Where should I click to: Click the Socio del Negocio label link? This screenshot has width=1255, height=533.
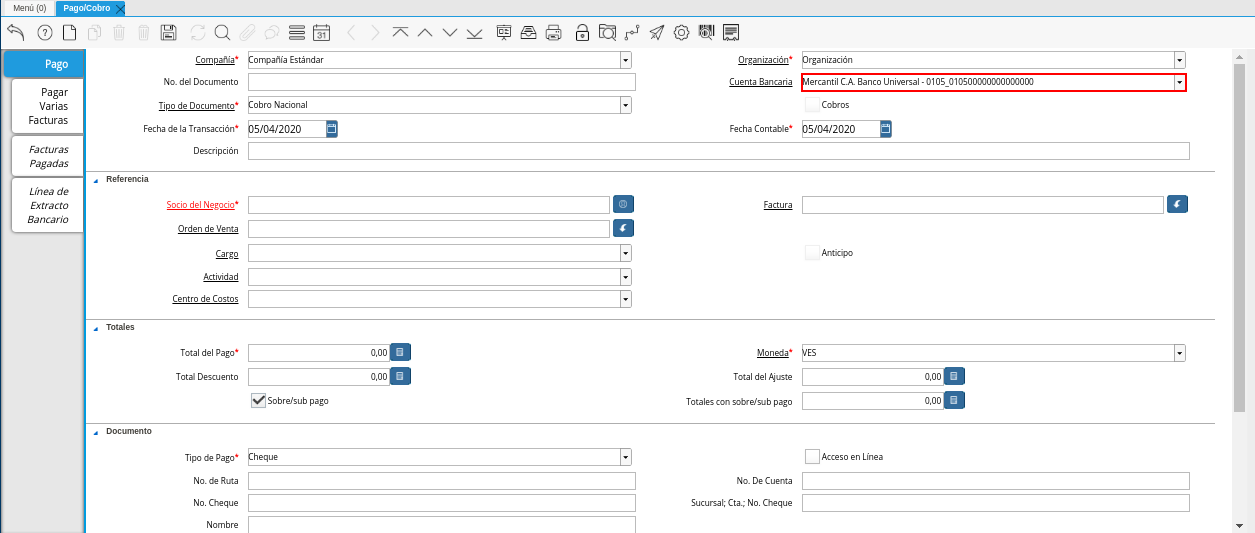200,205
